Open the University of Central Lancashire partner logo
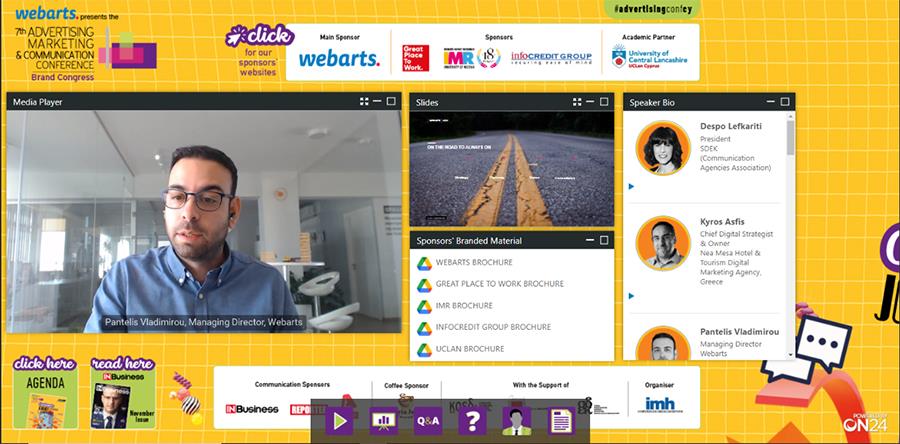The height and width of the screenshot is (444, 900). click(x=649, y=57)
